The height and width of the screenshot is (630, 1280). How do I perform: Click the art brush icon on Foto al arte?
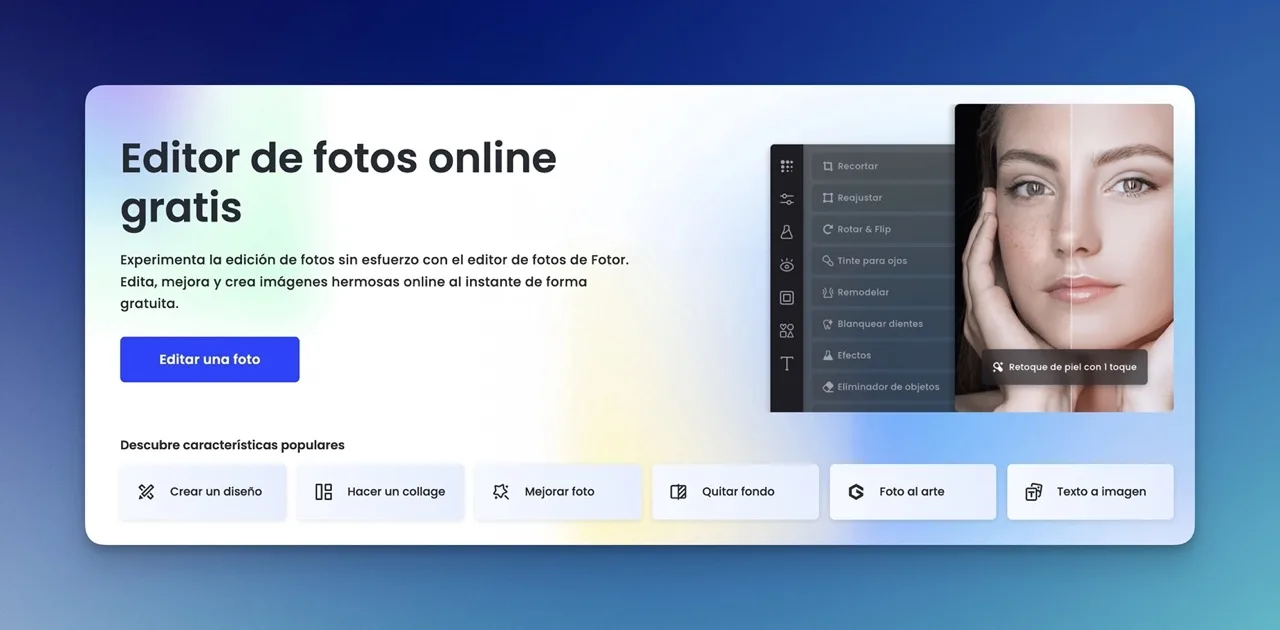click(856, 491)
